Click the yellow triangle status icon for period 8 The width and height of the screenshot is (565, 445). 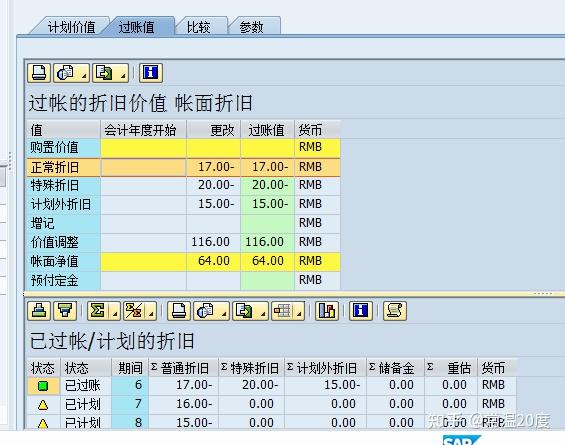click(43, 423)
